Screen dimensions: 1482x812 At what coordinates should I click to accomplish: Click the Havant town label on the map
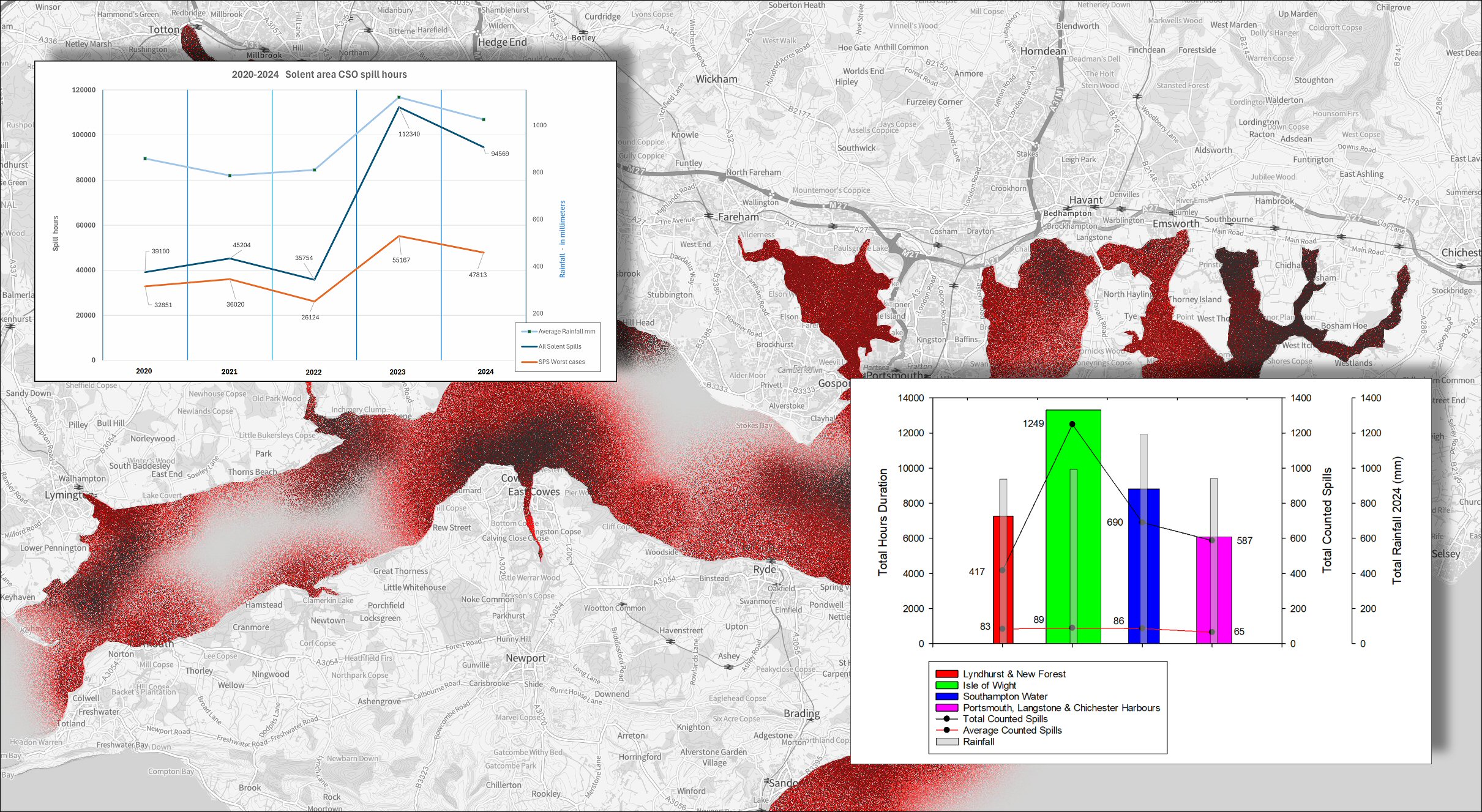tap(1085, 200)
